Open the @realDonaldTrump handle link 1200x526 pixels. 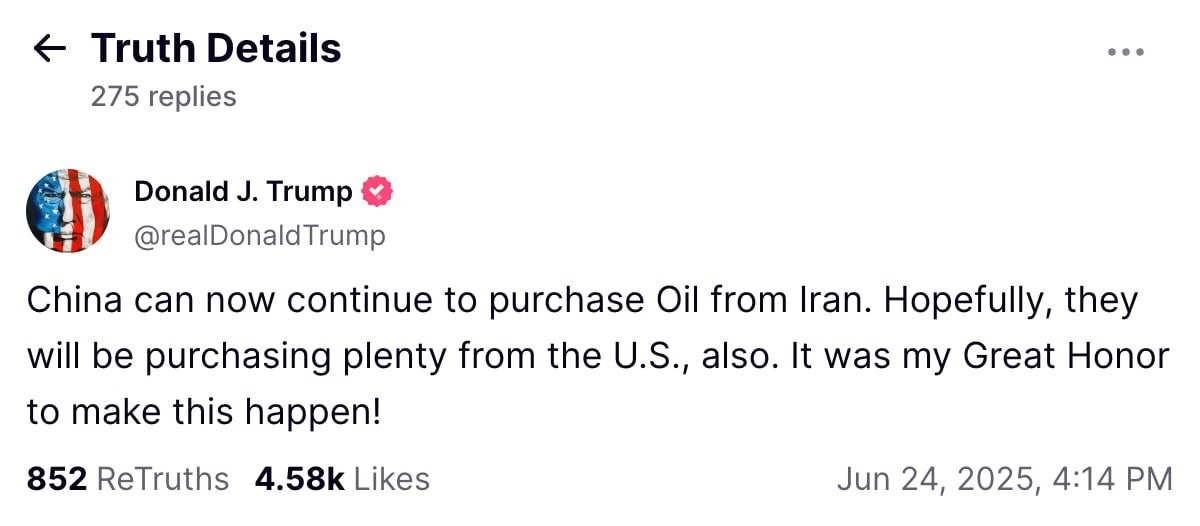[x=259, y=236]
